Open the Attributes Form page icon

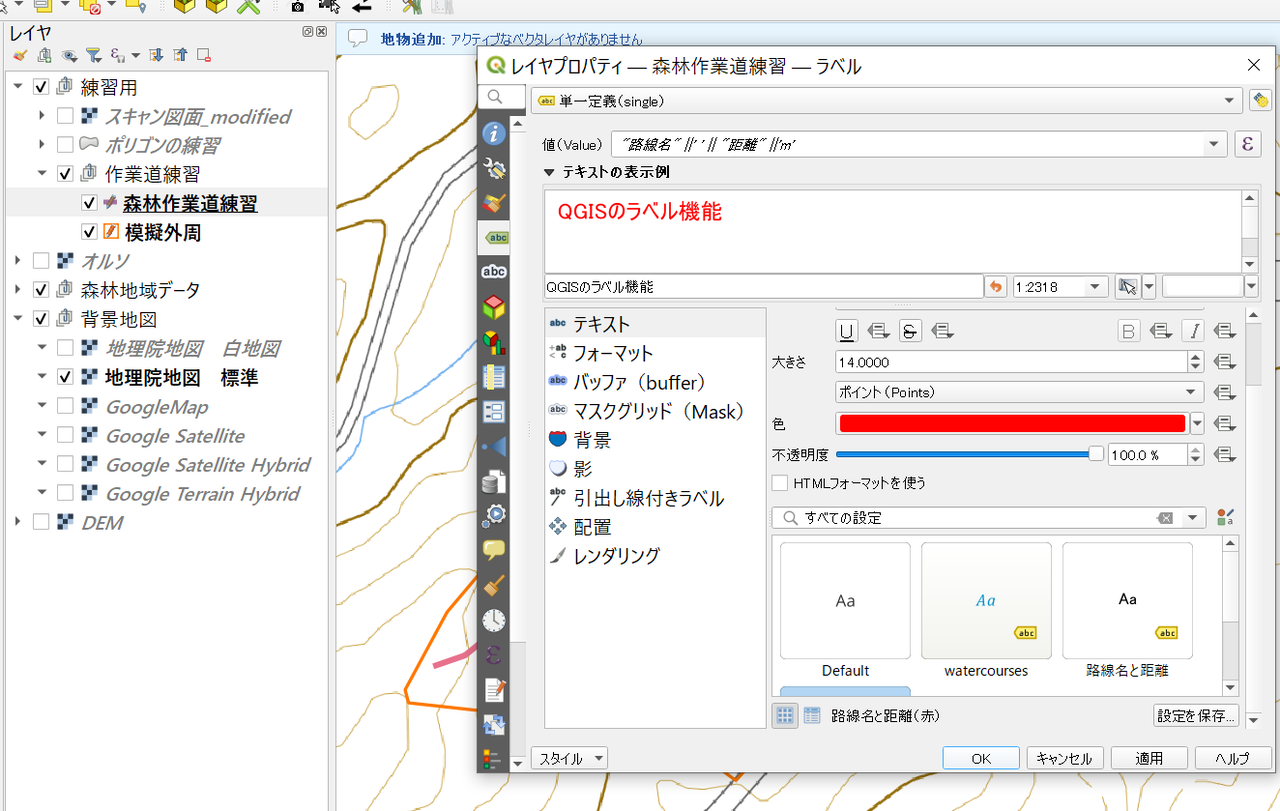(494, 411)
